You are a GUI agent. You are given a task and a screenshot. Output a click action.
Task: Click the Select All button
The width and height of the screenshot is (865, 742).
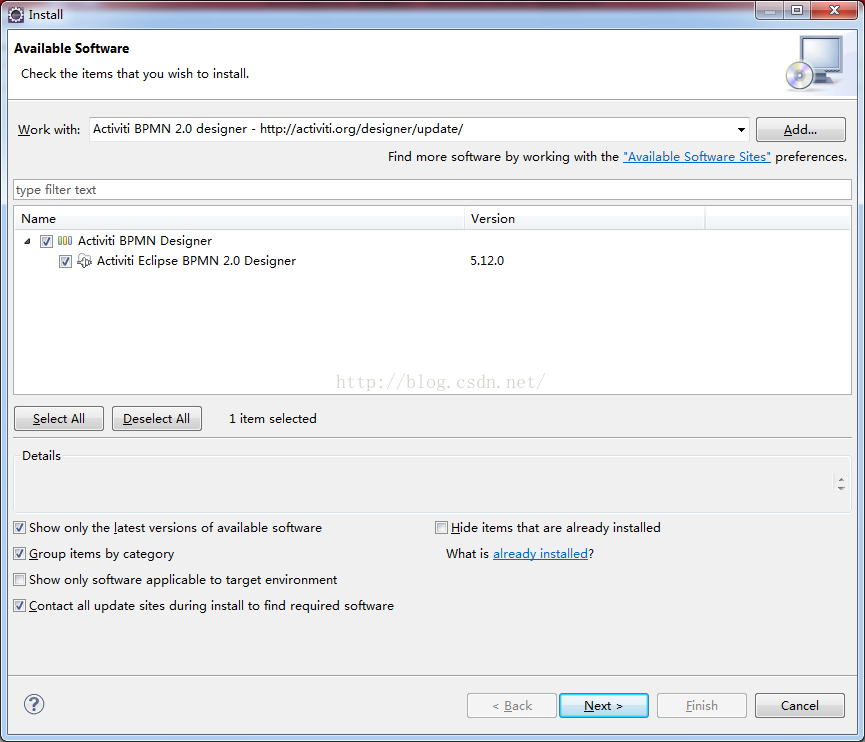pyautogui.click(x=59, y=419)
